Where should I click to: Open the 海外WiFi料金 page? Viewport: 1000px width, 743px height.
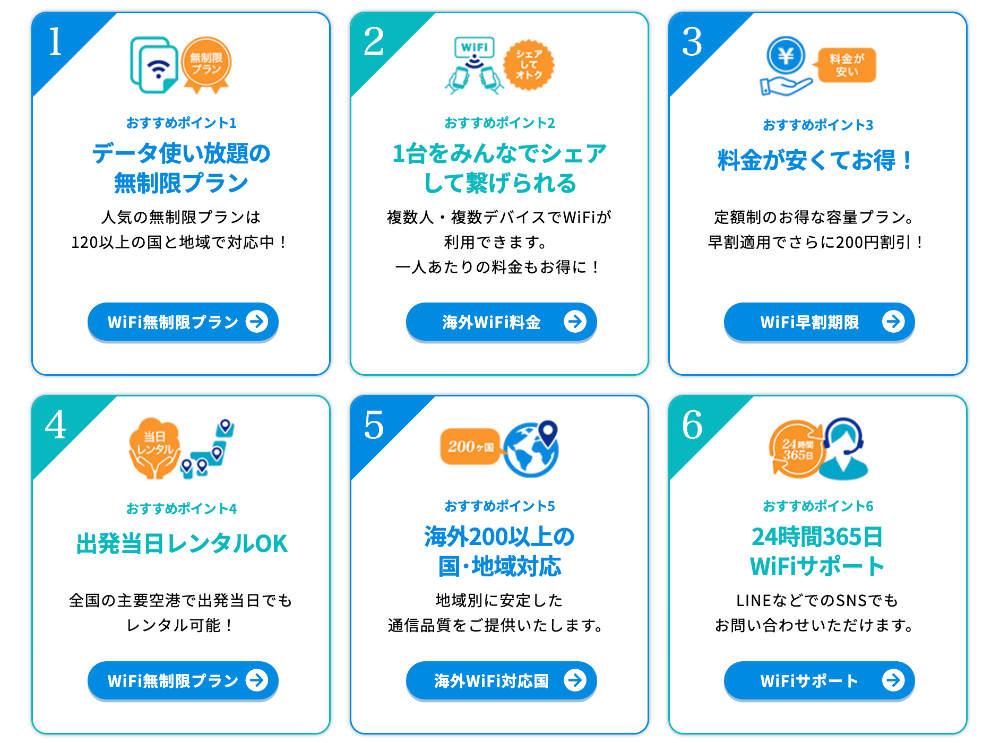(x=501, y=321)
